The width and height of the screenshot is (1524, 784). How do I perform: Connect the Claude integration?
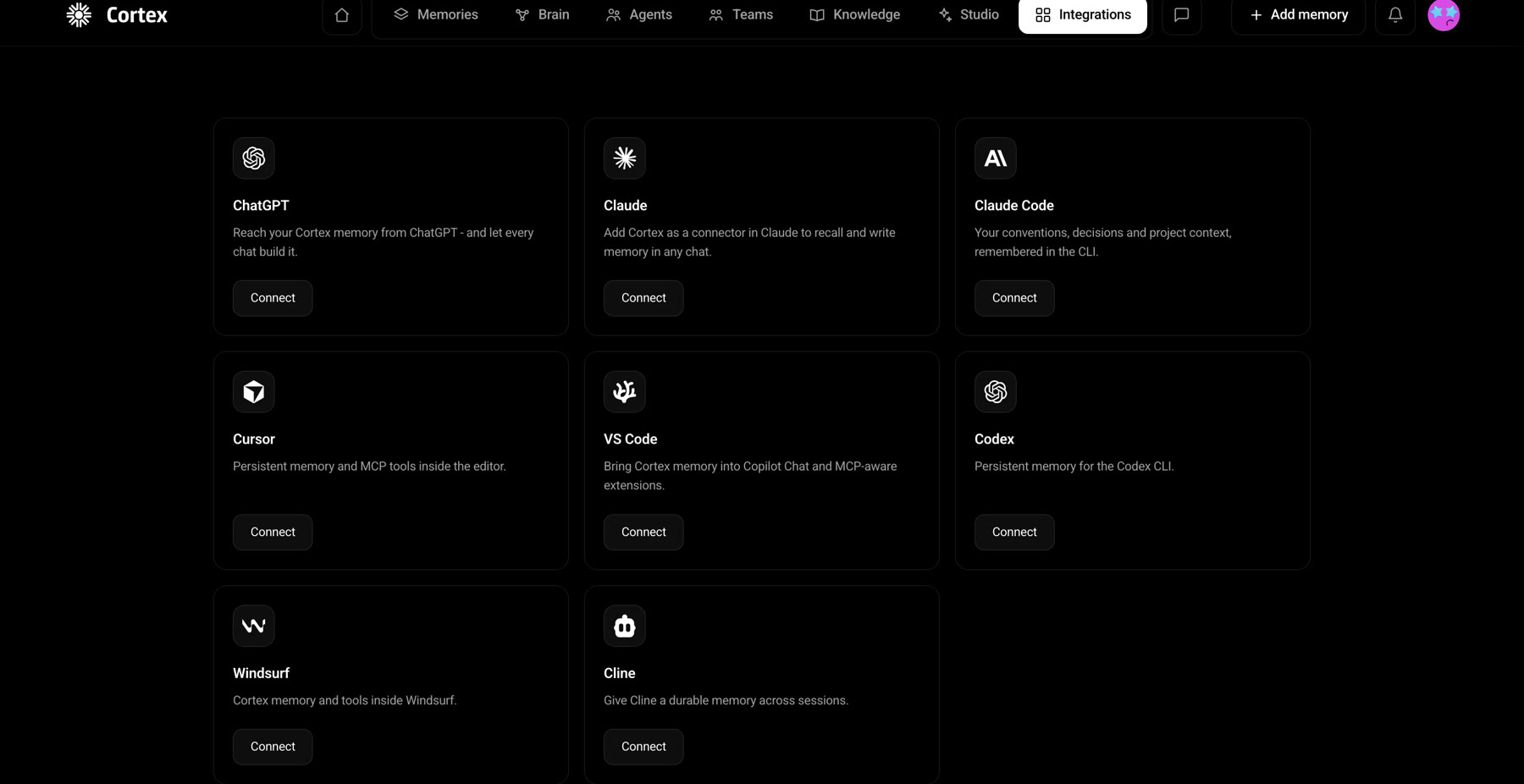click(x=643, y=298)
